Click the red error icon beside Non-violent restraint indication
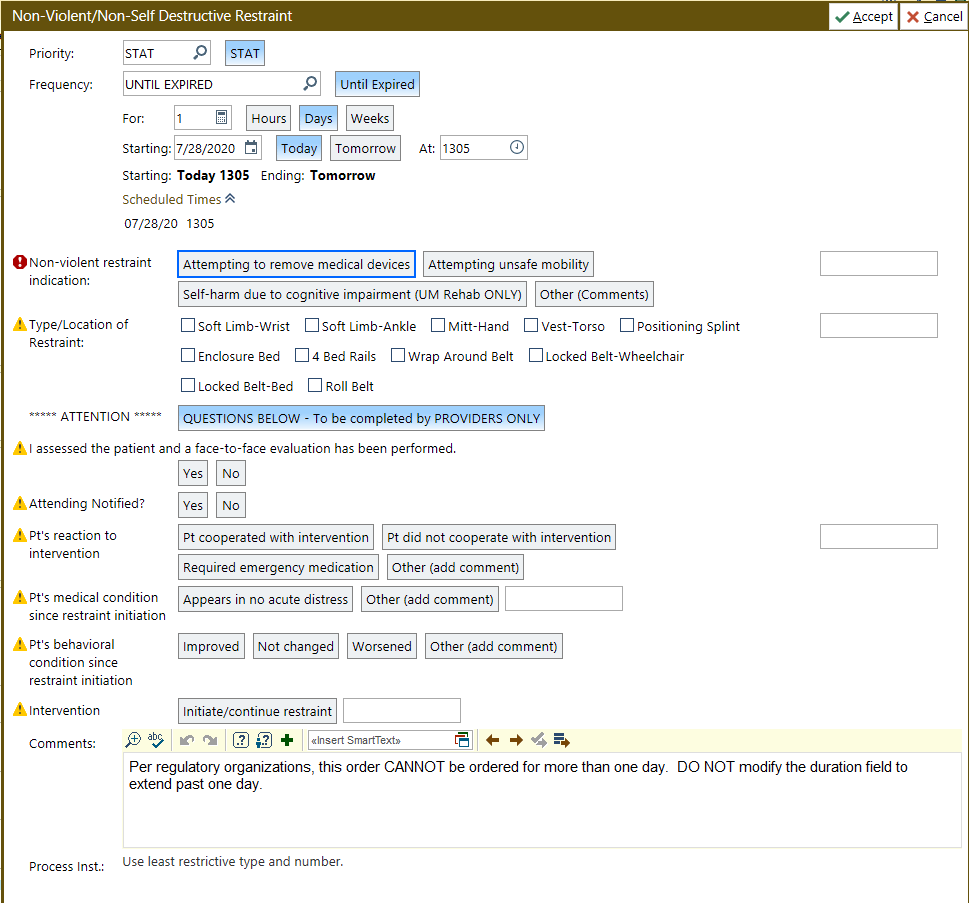Screen dimensions: 969x903 click(20, 262)
